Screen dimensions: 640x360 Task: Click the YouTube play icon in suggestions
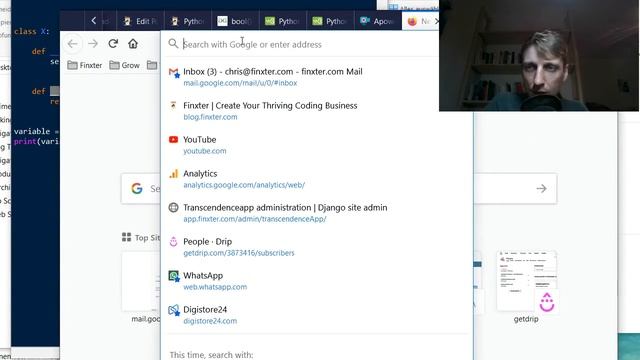tap(173, 140)
